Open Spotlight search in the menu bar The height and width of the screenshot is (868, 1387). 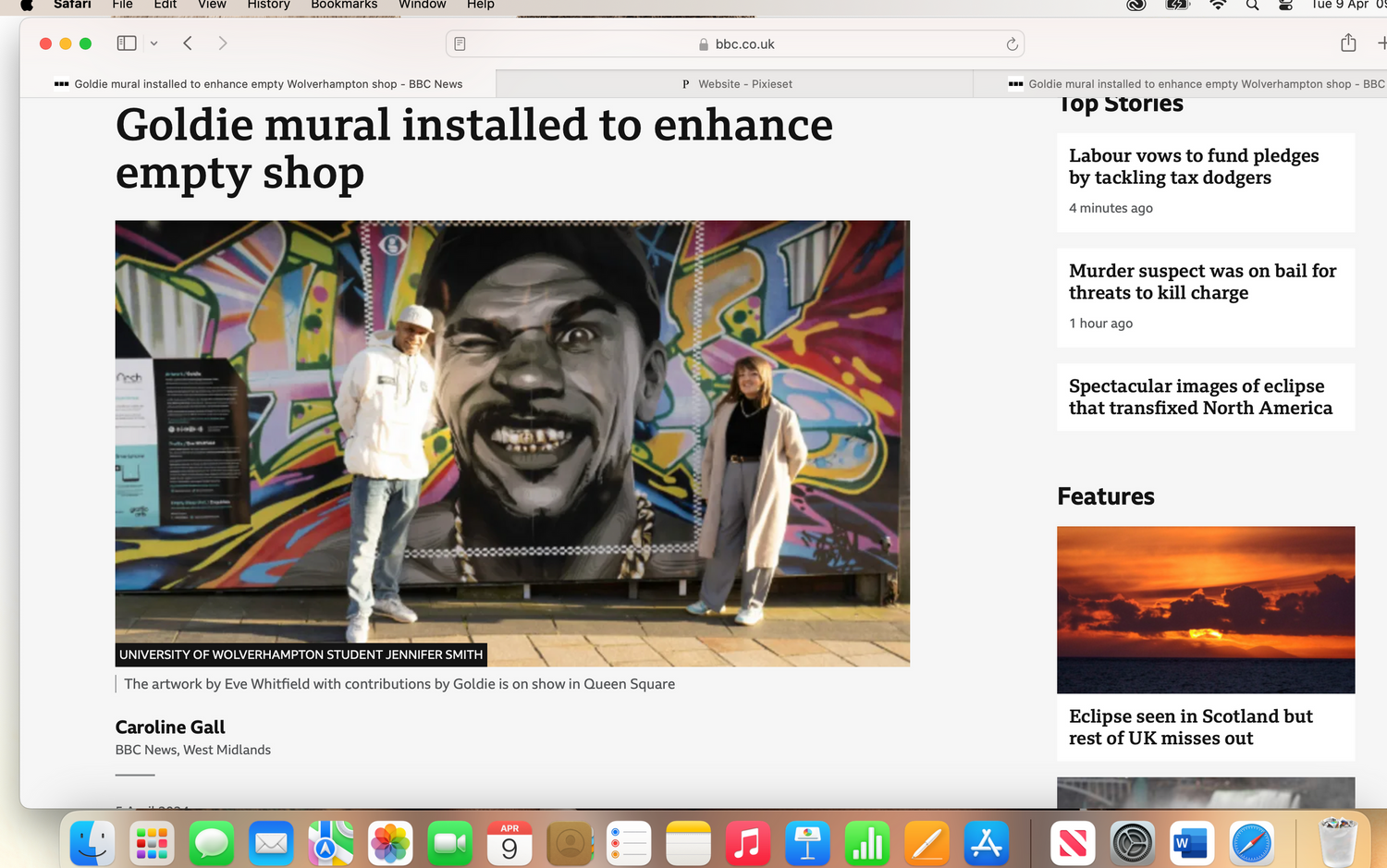click(x=1252, y=5)
